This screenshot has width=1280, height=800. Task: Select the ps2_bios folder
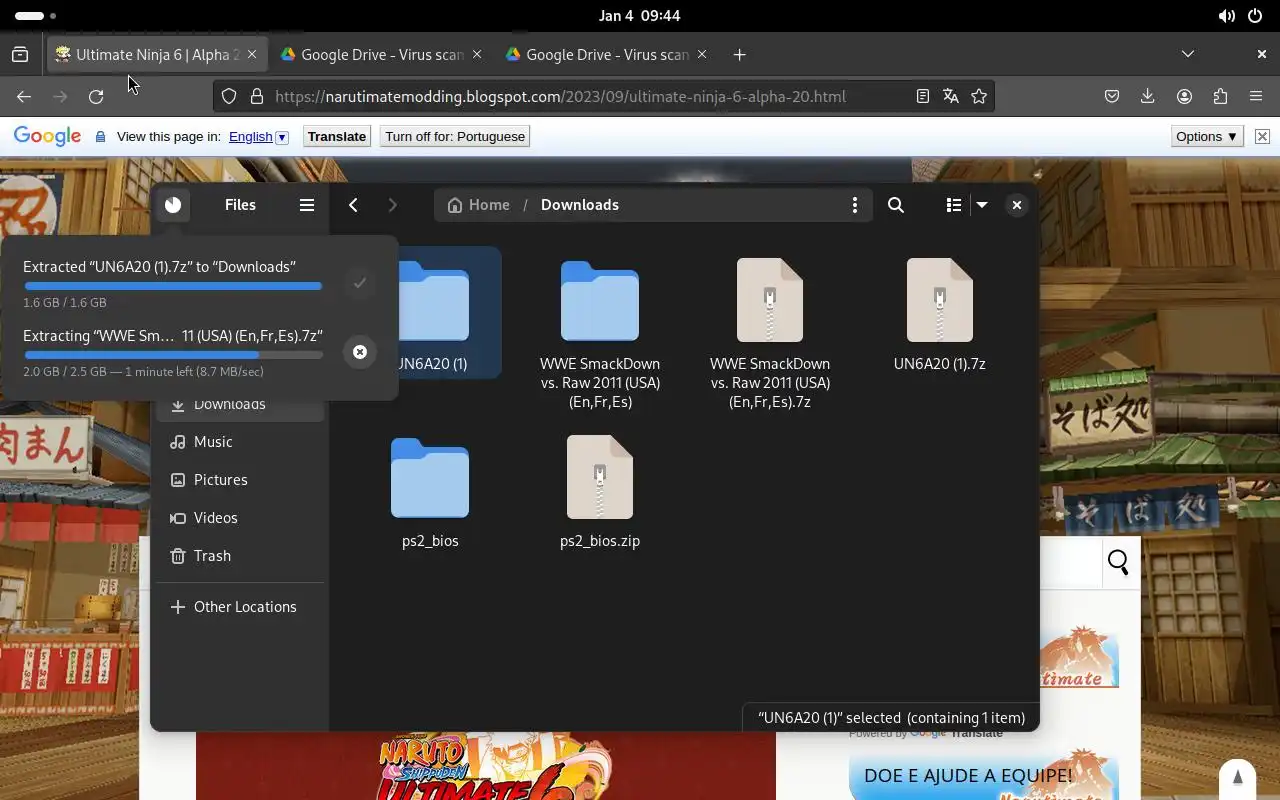[430, 492]
